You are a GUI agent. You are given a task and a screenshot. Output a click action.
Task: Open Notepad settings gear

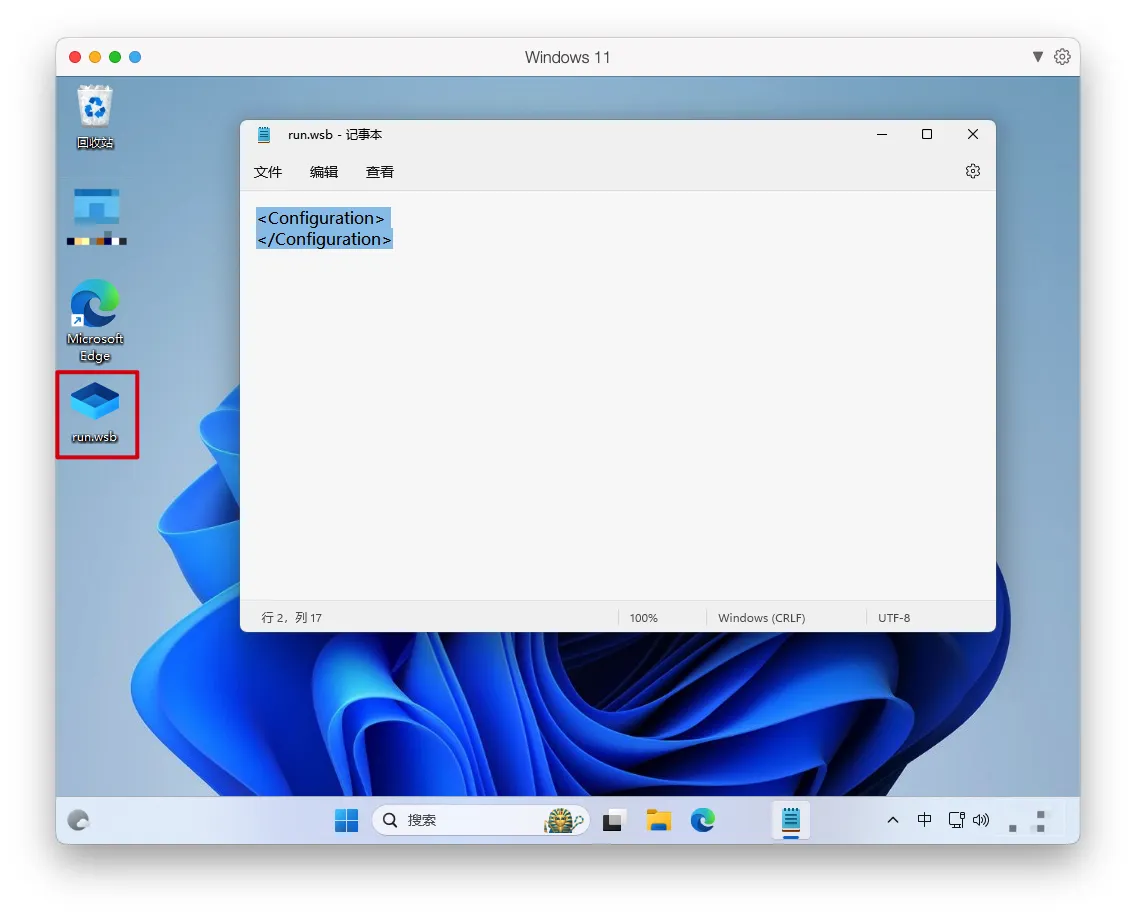(x=972, y=171)
